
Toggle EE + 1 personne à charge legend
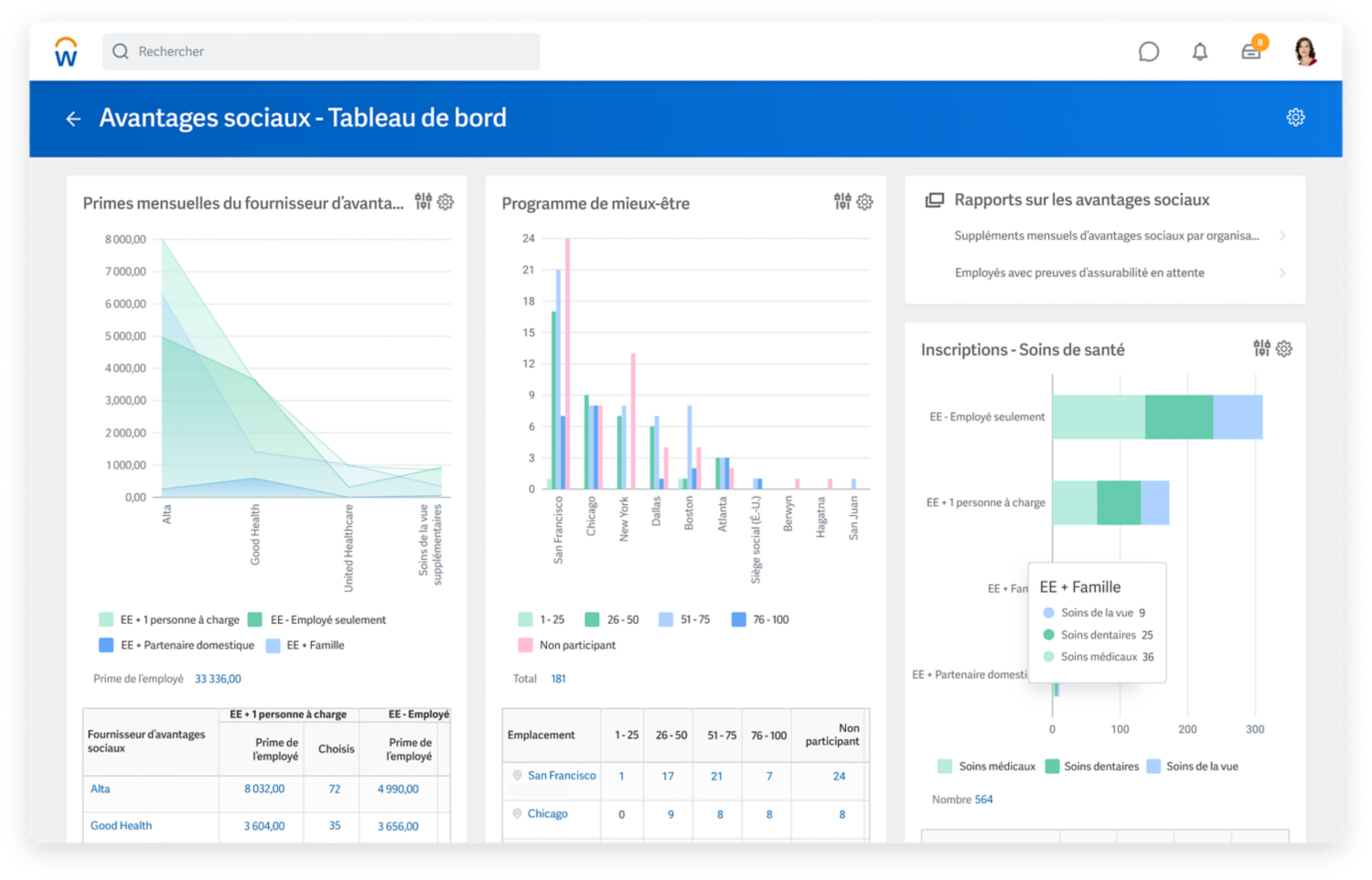[169, 619]
